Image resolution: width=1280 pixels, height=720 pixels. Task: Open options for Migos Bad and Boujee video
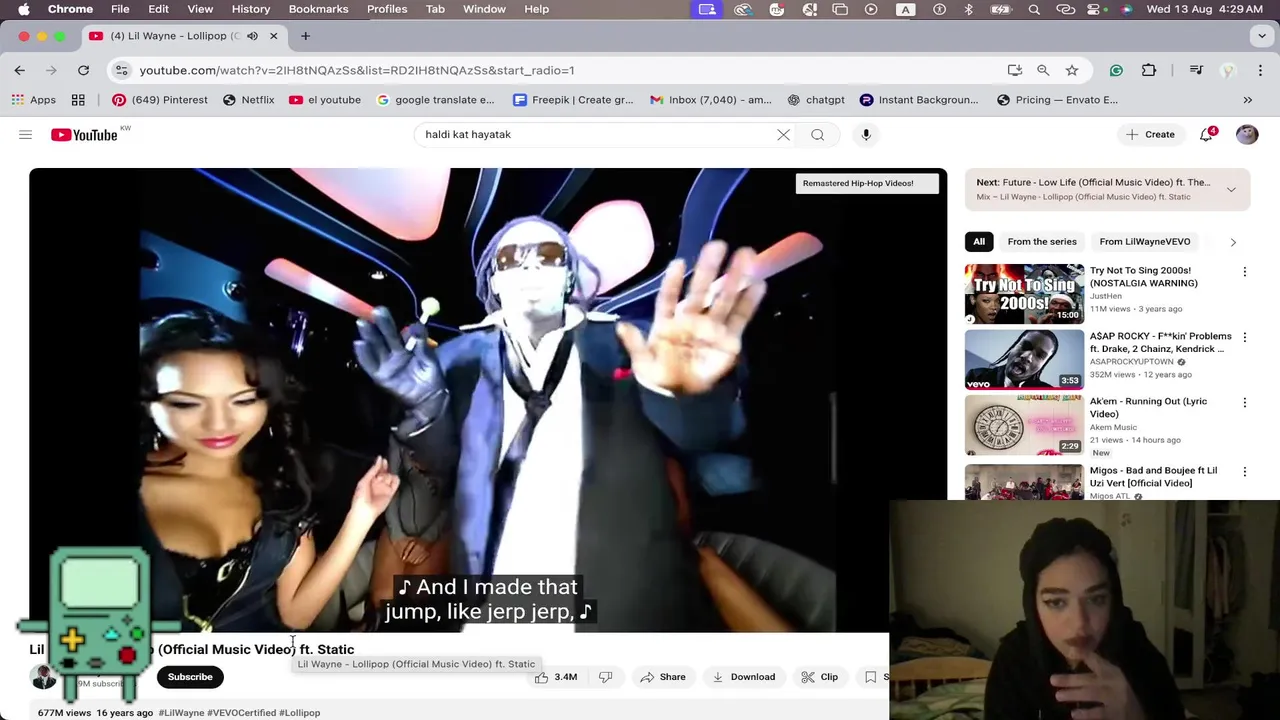pos(1244,472)
